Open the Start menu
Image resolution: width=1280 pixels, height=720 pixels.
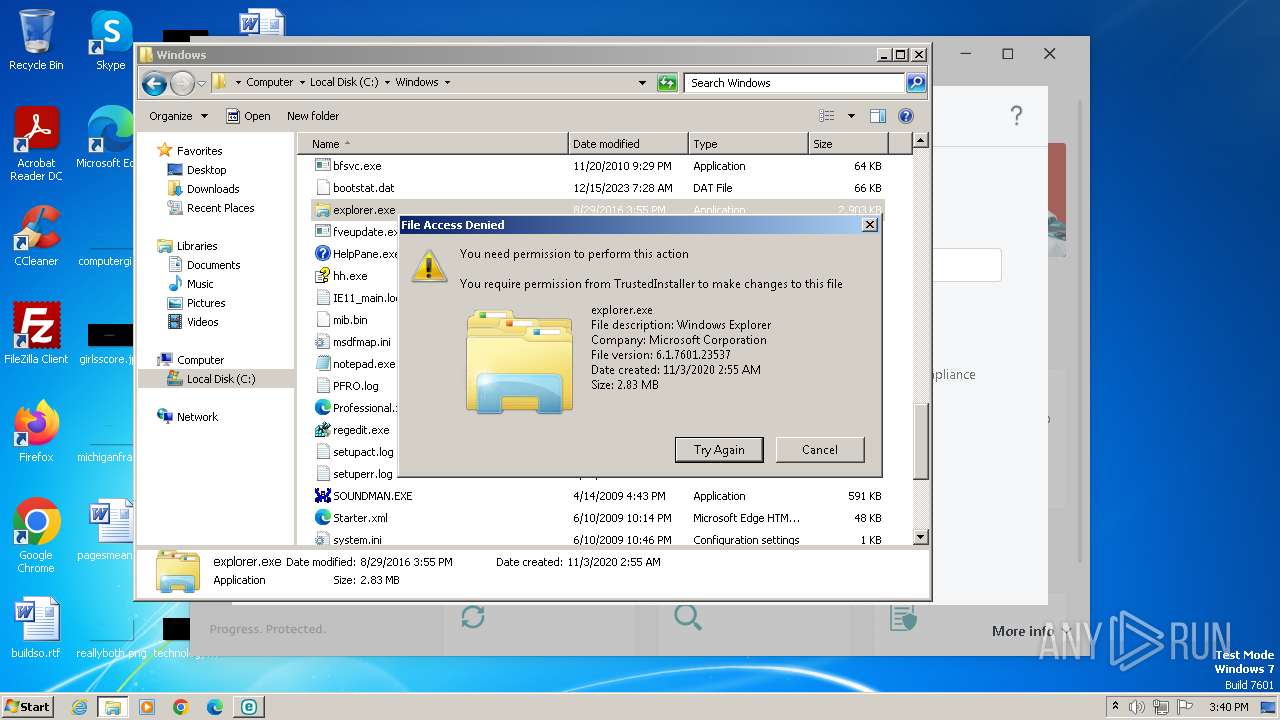[x=28, y=706]
